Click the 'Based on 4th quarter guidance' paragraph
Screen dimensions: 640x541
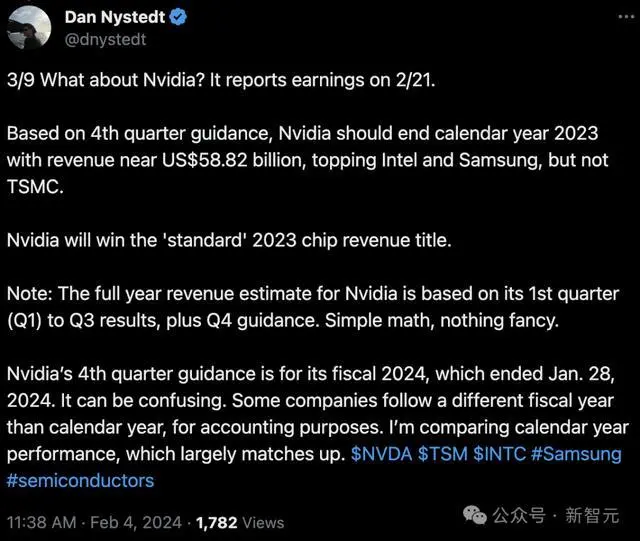308,160
